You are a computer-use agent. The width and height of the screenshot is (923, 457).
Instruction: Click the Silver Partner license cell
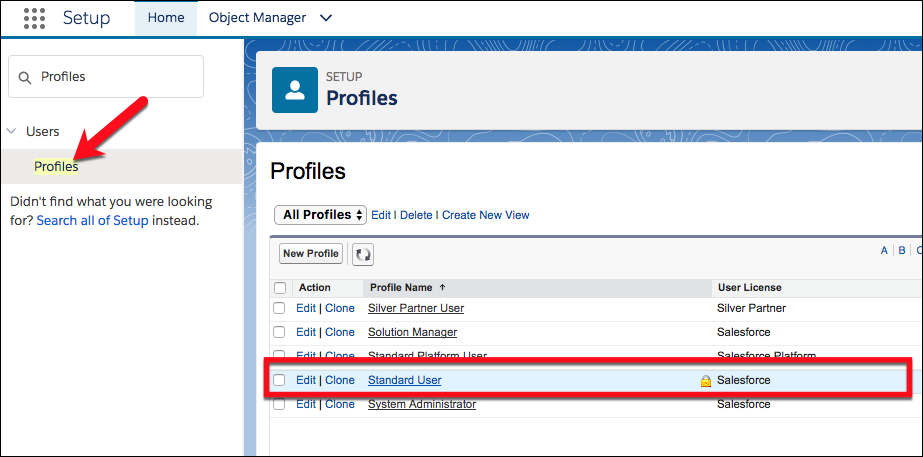[751, 308]
